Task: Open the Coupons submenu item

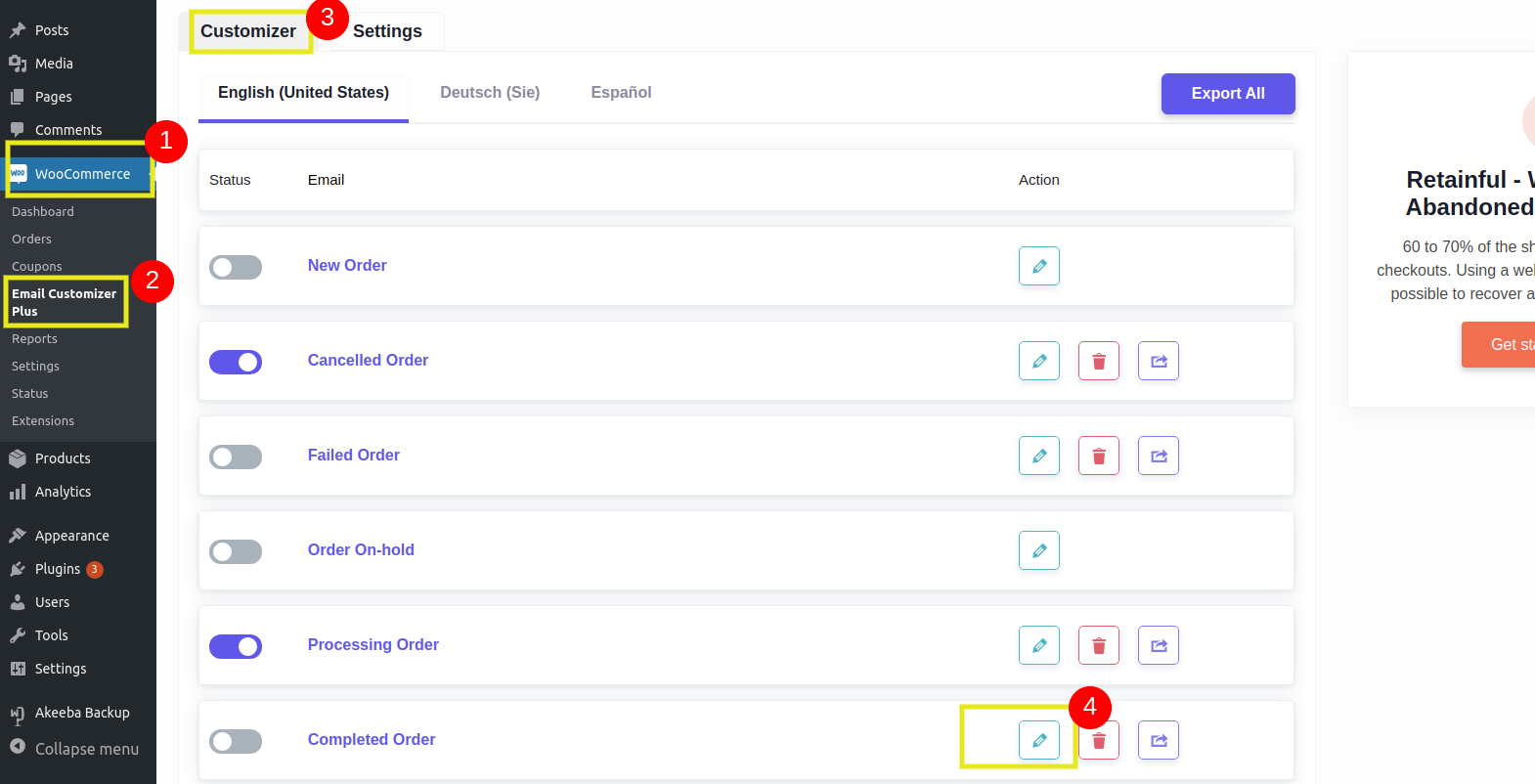Action: click(37, 267)
